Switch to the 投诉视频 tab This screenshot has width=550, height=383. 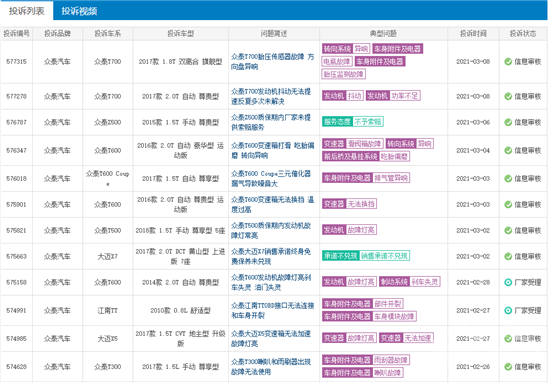(79, 11)
